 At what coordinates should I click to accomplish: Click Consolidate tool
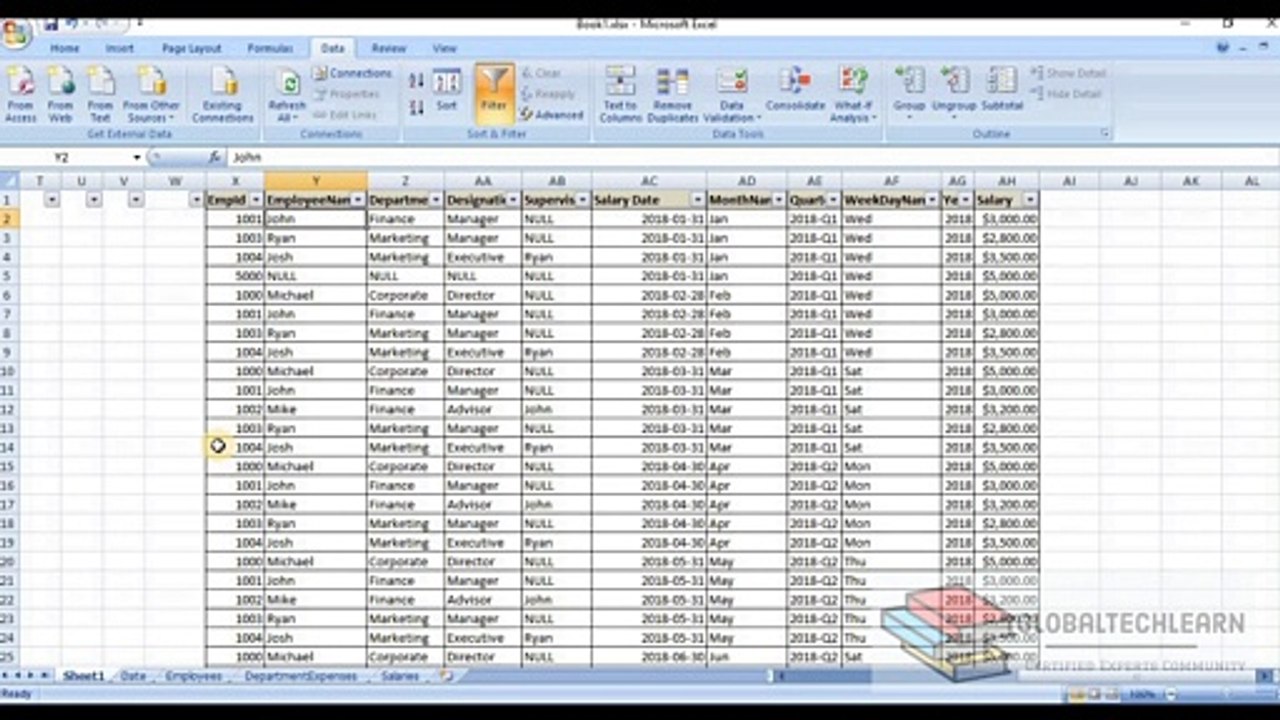(795, 90)
